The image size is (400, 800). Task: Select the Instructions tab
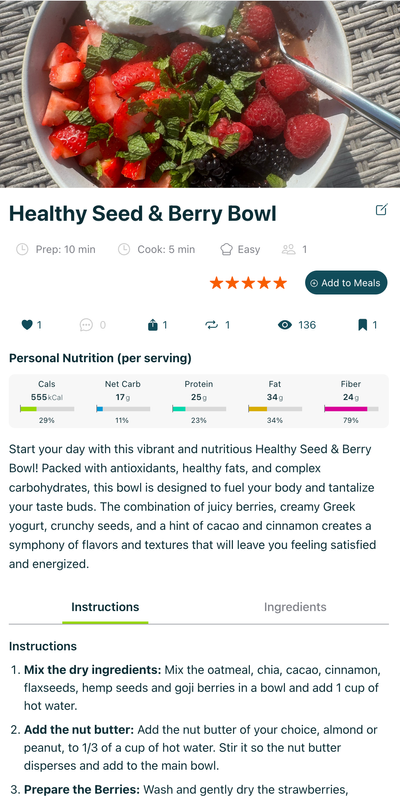105,607
